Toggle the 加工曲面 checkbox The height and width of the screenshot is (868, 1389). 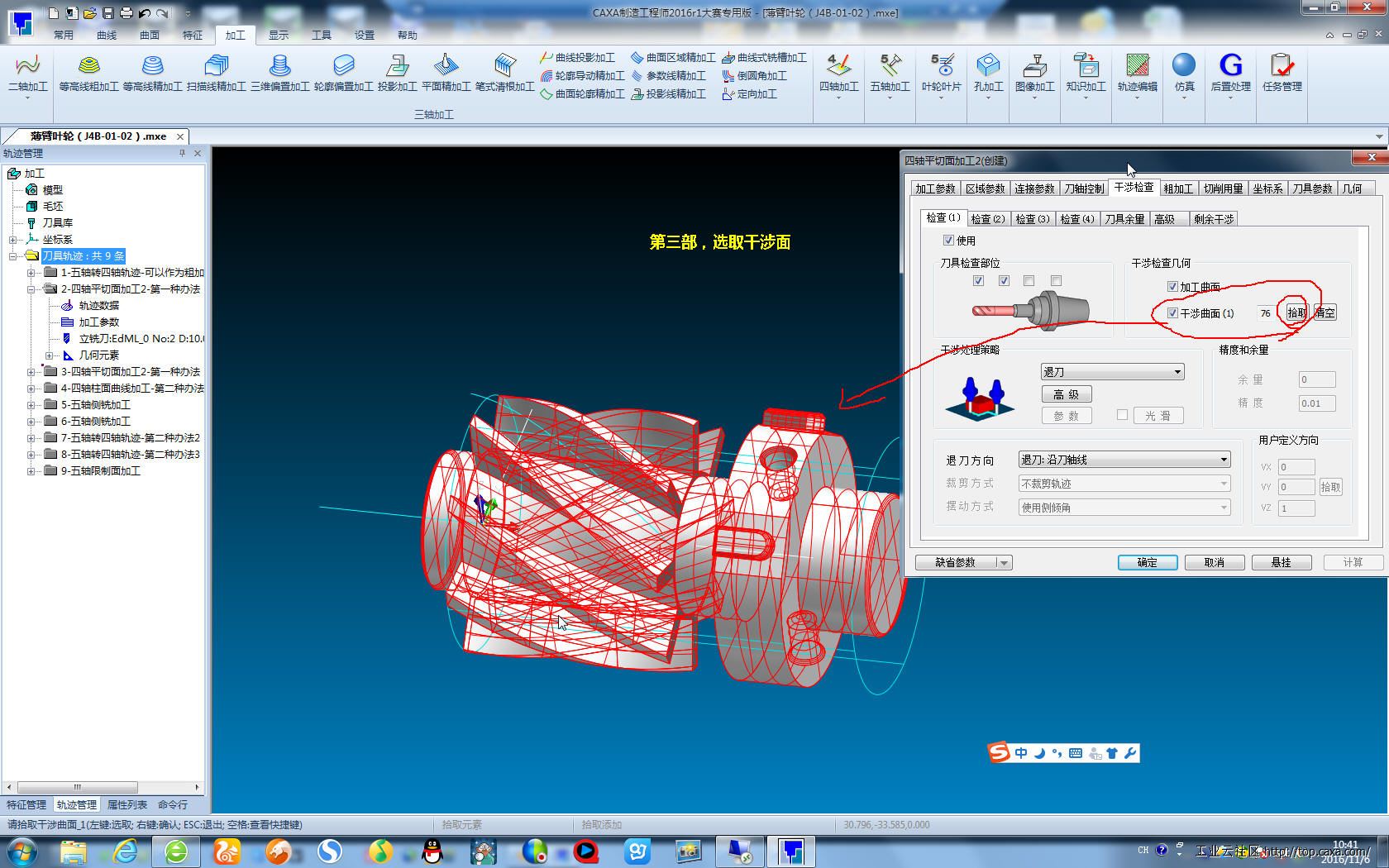pos(1172,287)
